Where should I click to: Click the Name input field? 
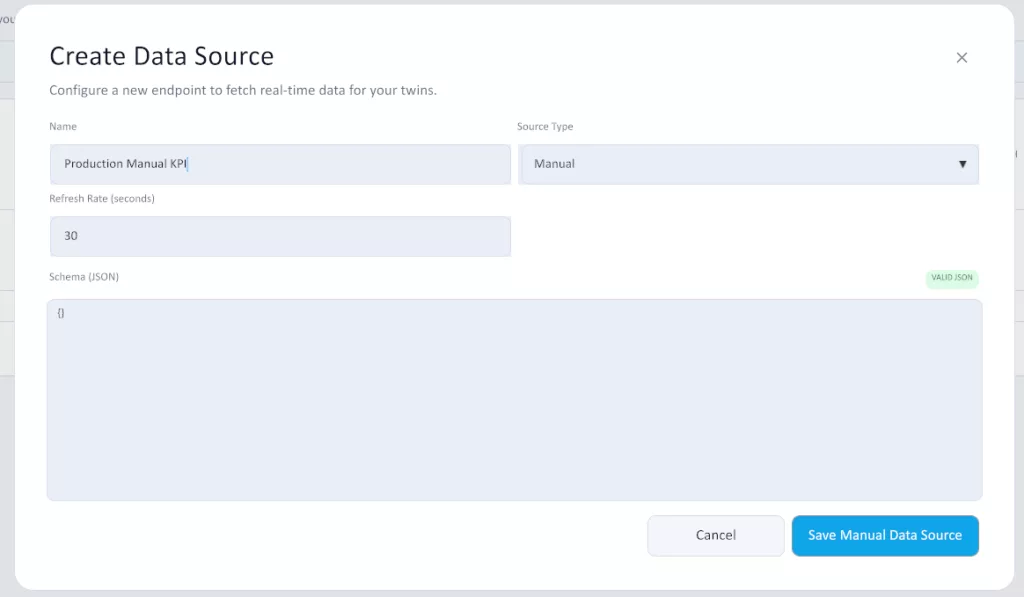coord(280,164)
